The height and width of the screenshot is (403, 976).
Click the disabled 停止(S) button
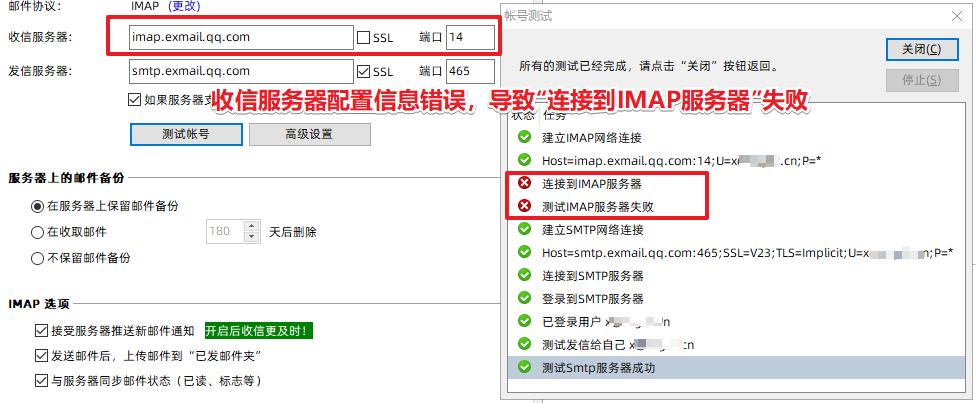(x=922, y=80)
